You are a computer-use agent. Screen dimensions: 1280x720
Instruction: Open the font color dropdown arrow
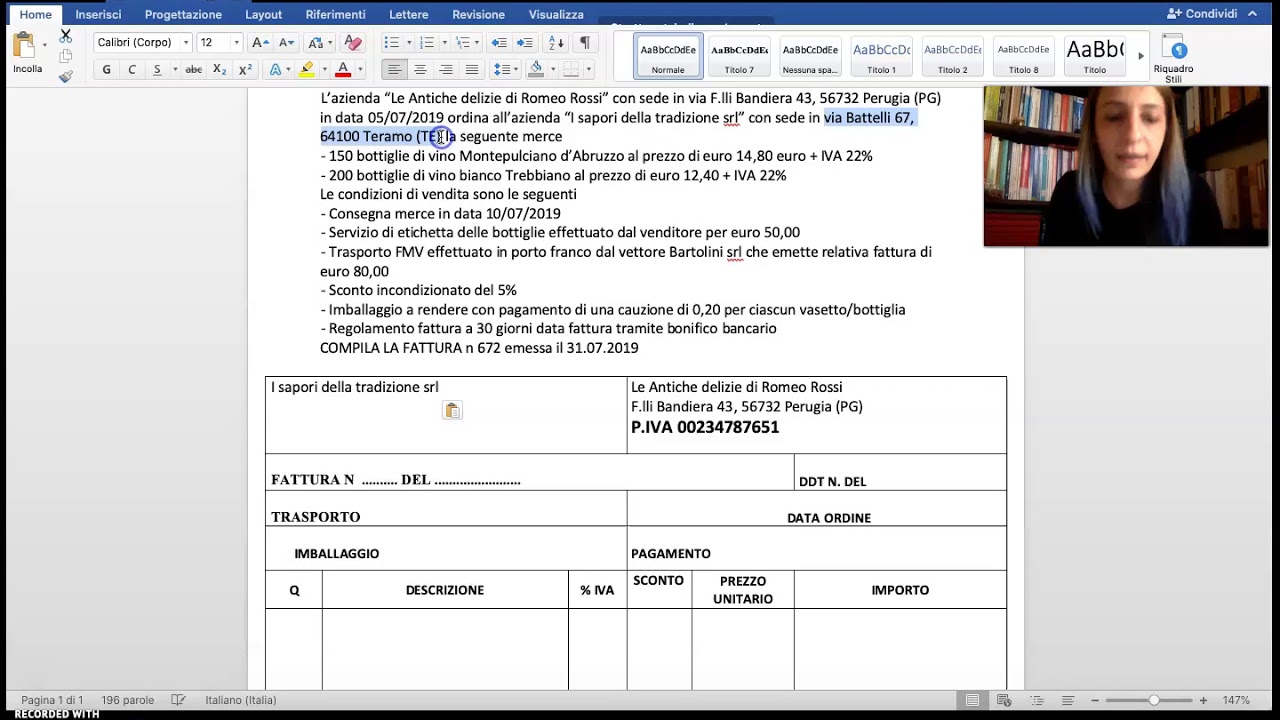359,69
